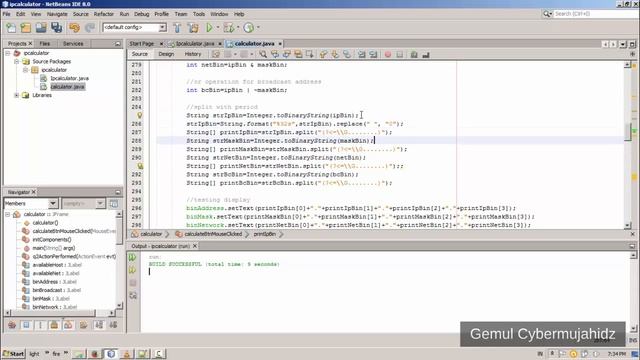Click the Save All toolbar icon
The width and height of the screenshot is (640, 360).
pos(57,27)
